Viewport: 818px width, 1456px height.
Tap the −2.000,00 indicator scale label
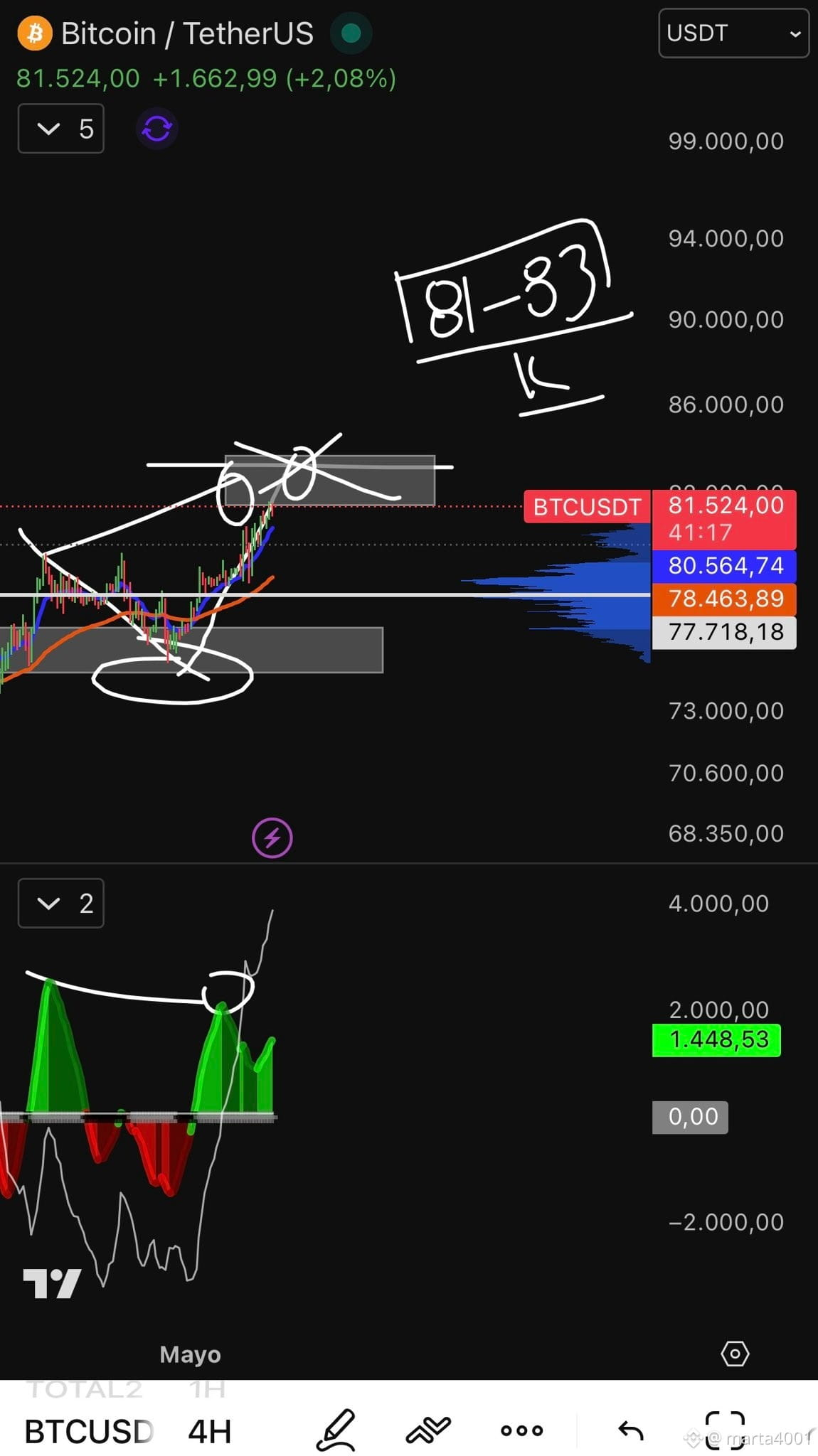click(726, 1222)
